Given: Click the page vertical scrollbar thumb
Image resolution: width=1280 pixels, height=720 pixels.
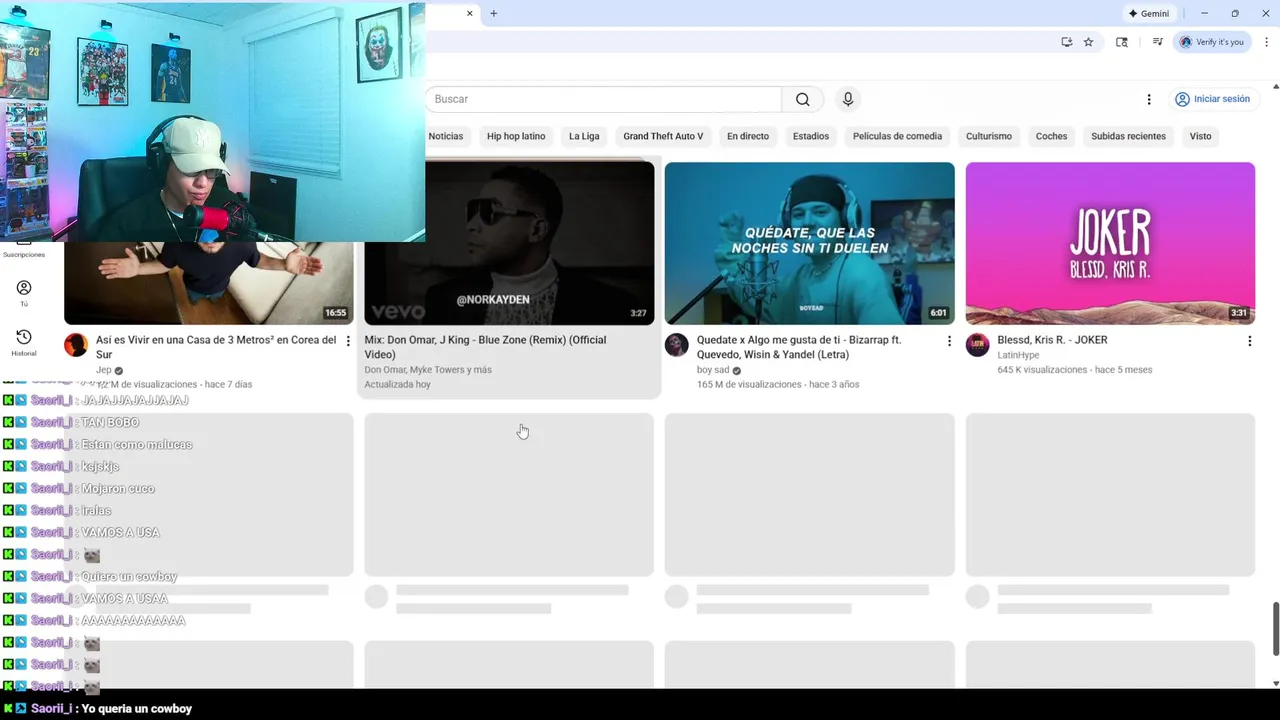Looking at the screenshot, I should pos(1275,629).
